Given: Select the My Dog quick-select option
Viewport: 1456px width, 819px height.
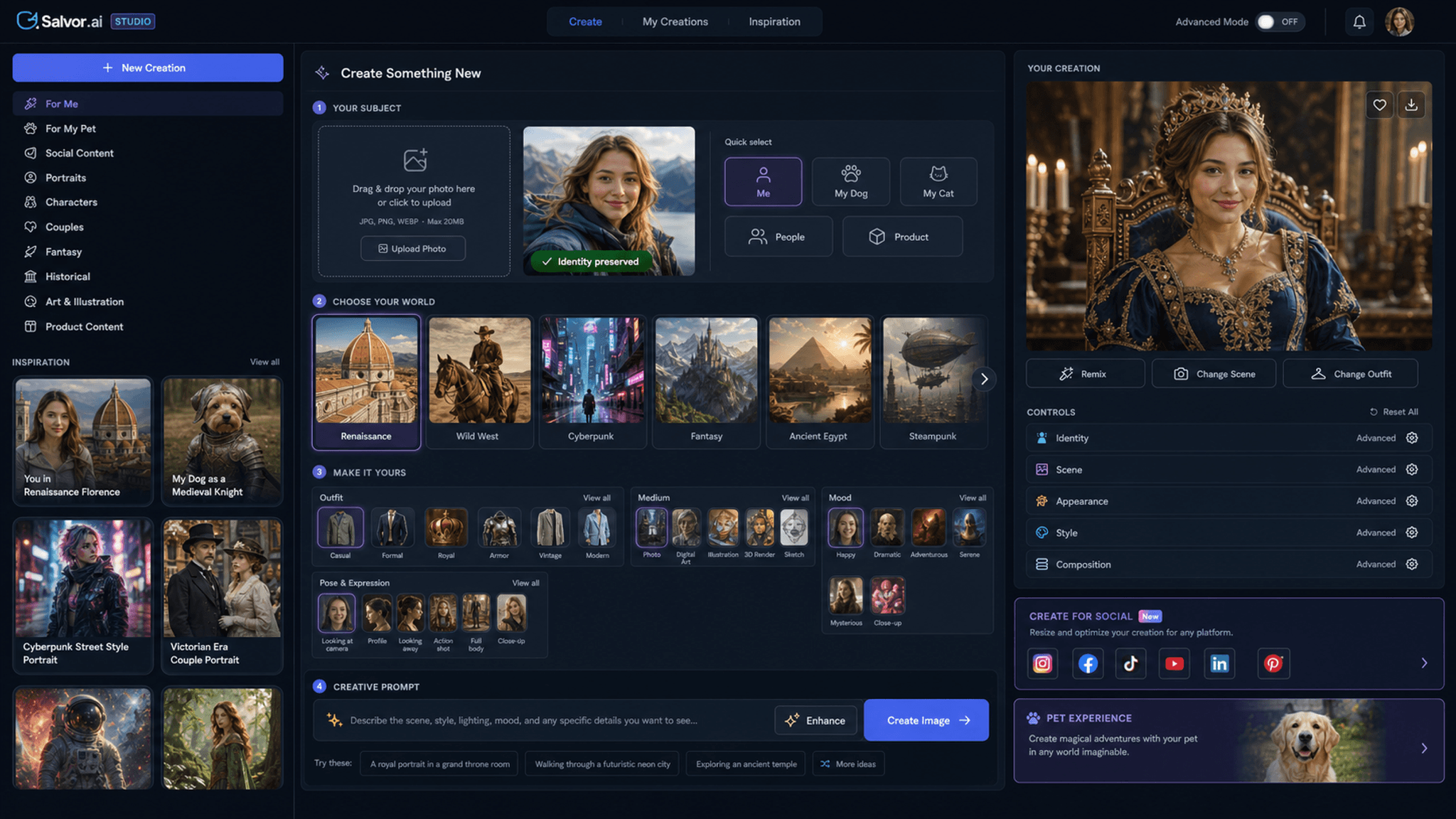Looking at the screenshot, I should coord(851,182).
